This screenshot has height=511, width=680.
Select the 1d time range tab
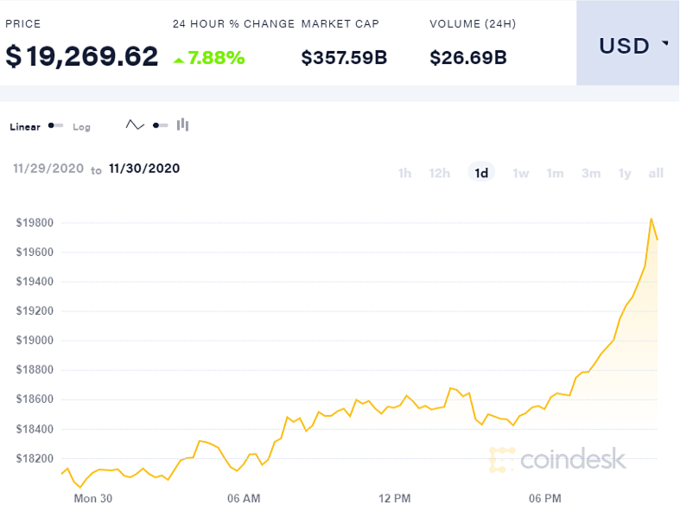[481, 173]
